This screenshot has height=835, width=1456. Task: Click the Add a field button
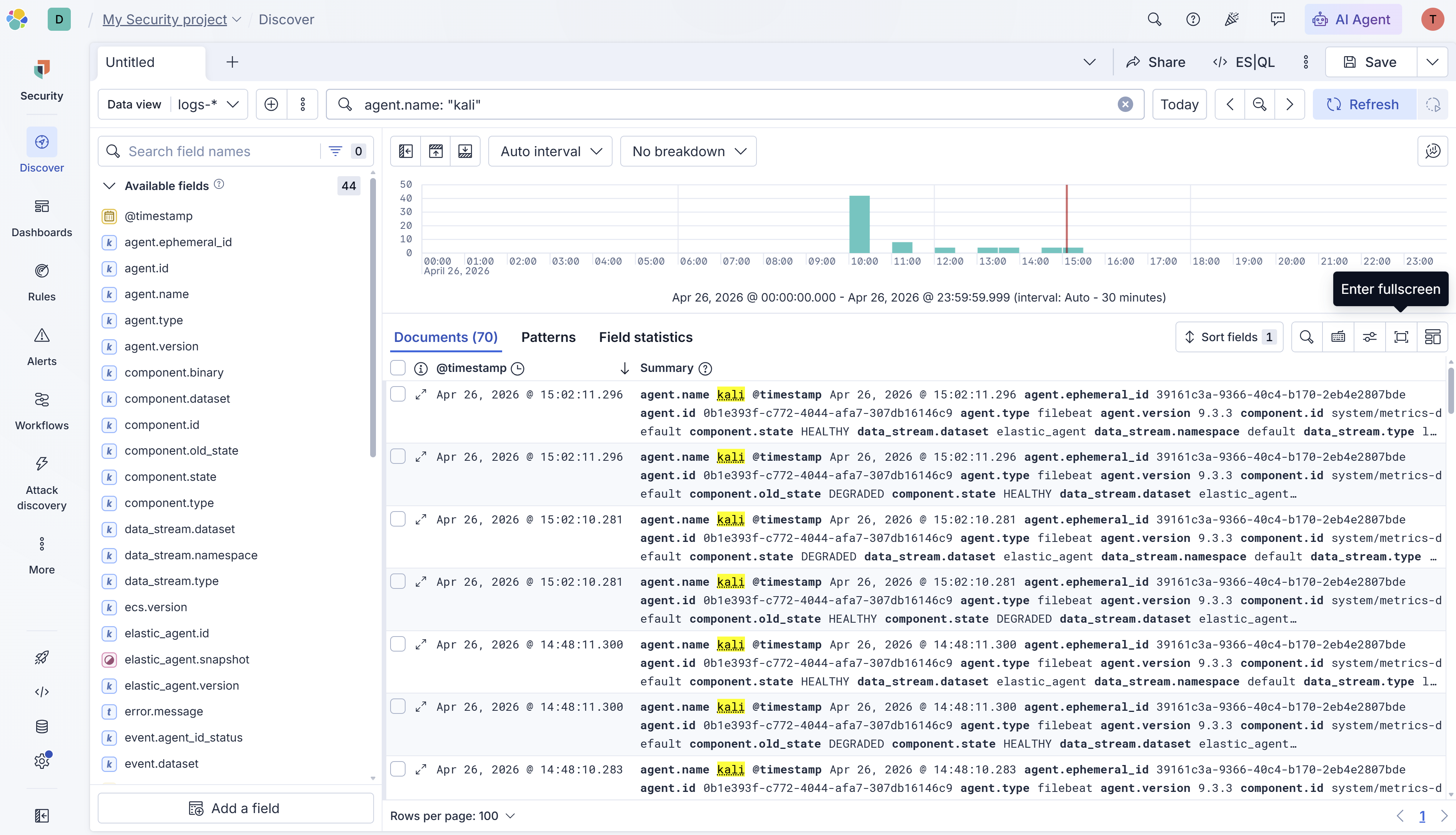point(235,808)
